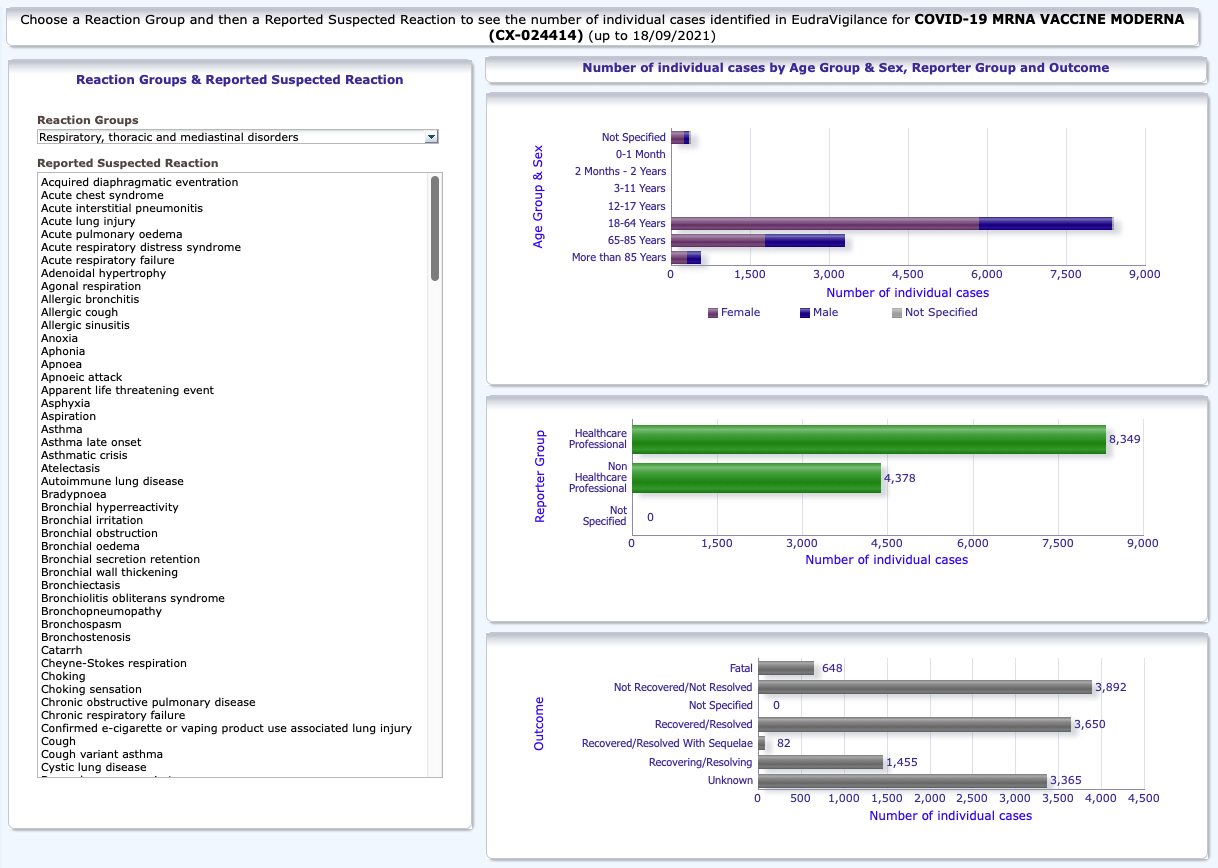Choose 'Bronchial wall thickening' in the list

109,572
